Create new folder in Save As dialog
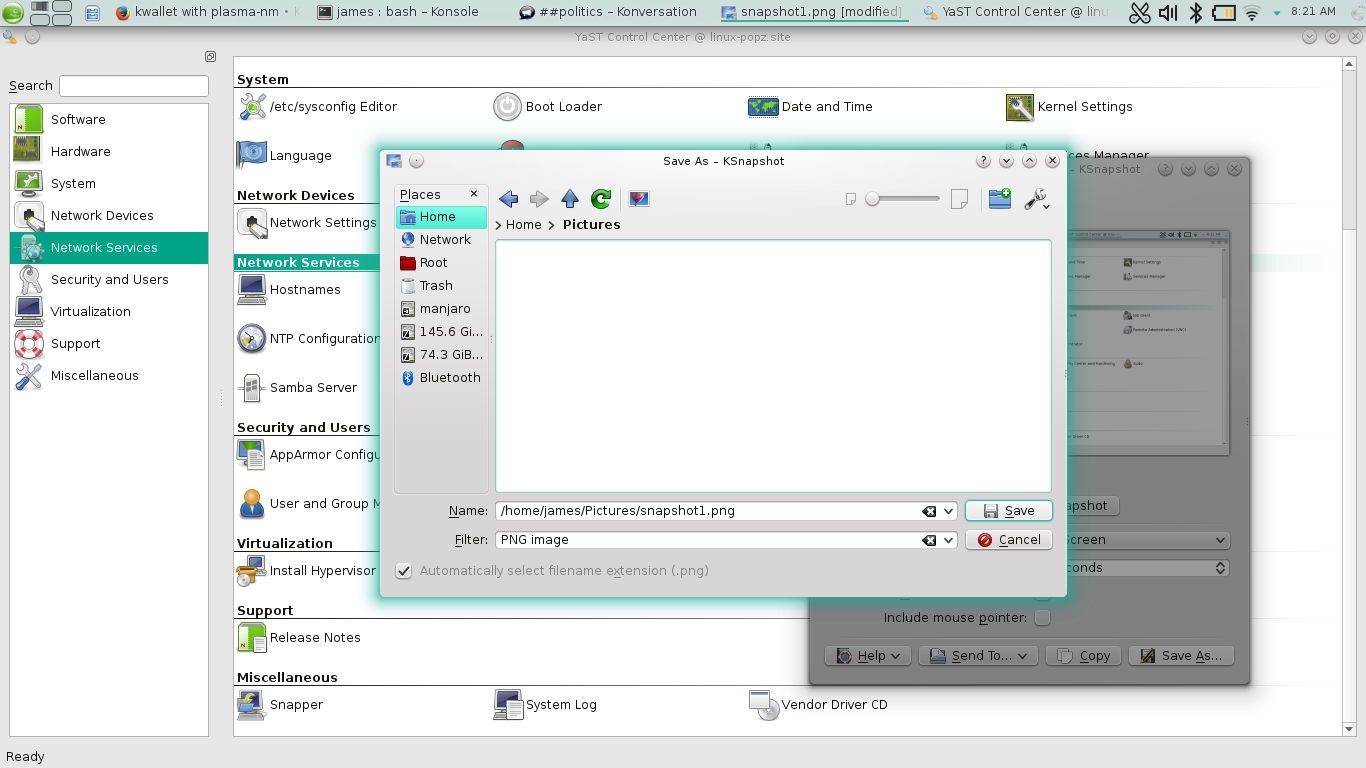 coord(999,199)
